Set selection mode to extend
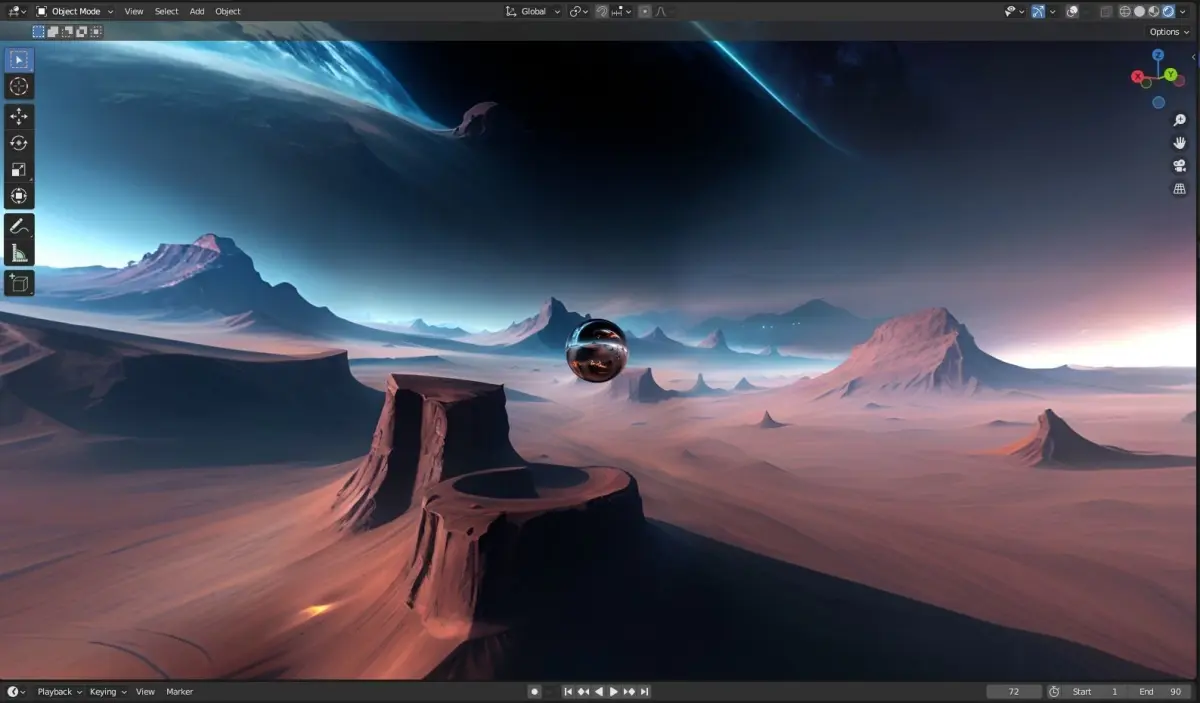Screen dimensions: 1200x703 [x=53, y=32]
